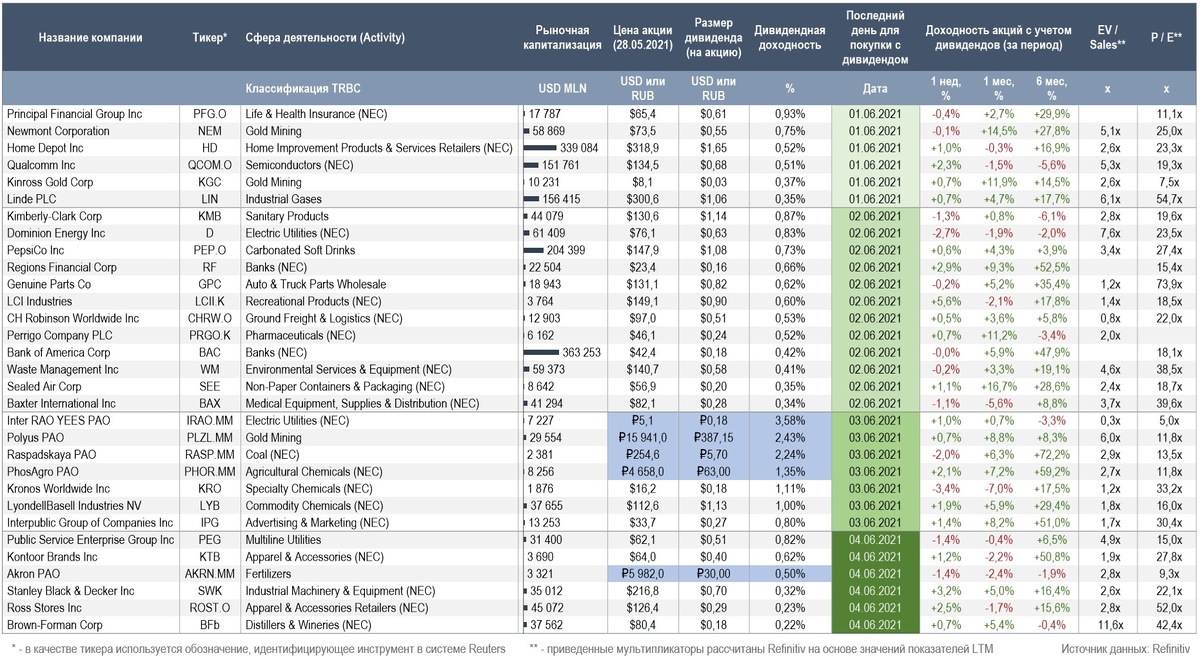Click the 'Название компании' column header
Image resolution: width=1200 pixels, height=662 pixels.
pyautogui.click(x=90, y=38)
